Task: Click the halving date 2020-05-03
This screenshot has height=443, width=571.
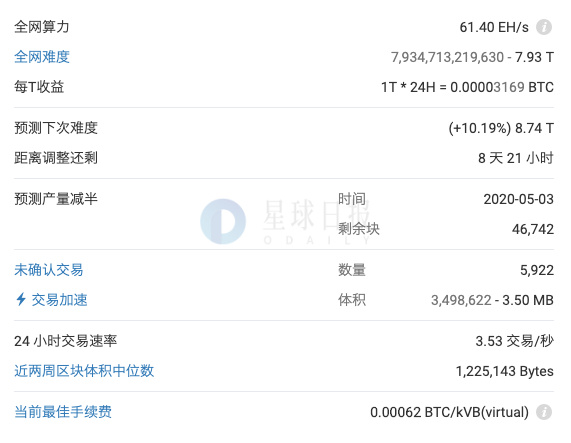Action: 519,199
